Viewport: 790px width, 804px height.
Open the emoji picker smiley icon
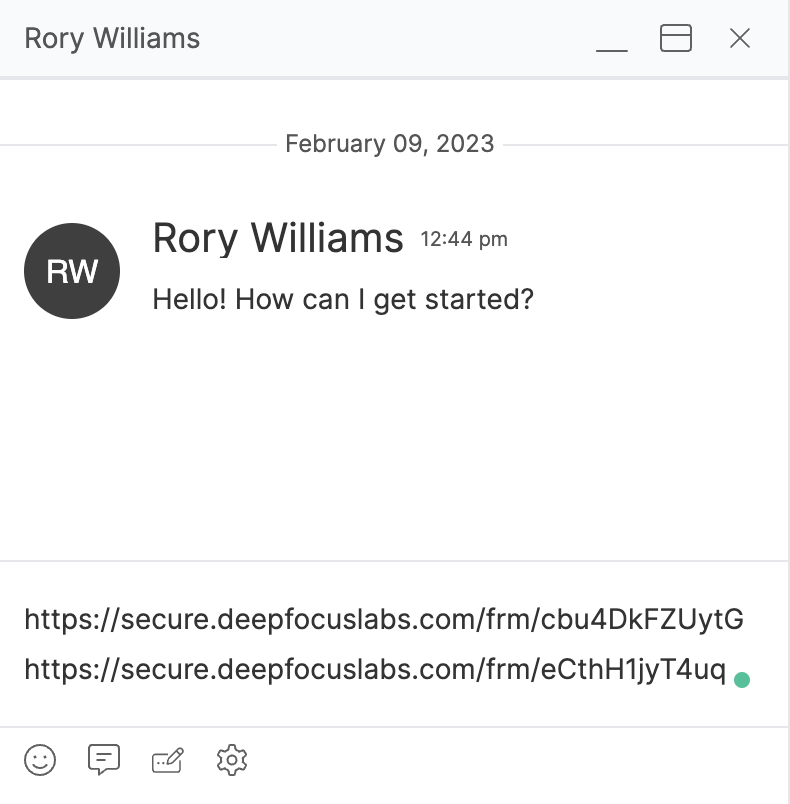[x=40, y=760]
